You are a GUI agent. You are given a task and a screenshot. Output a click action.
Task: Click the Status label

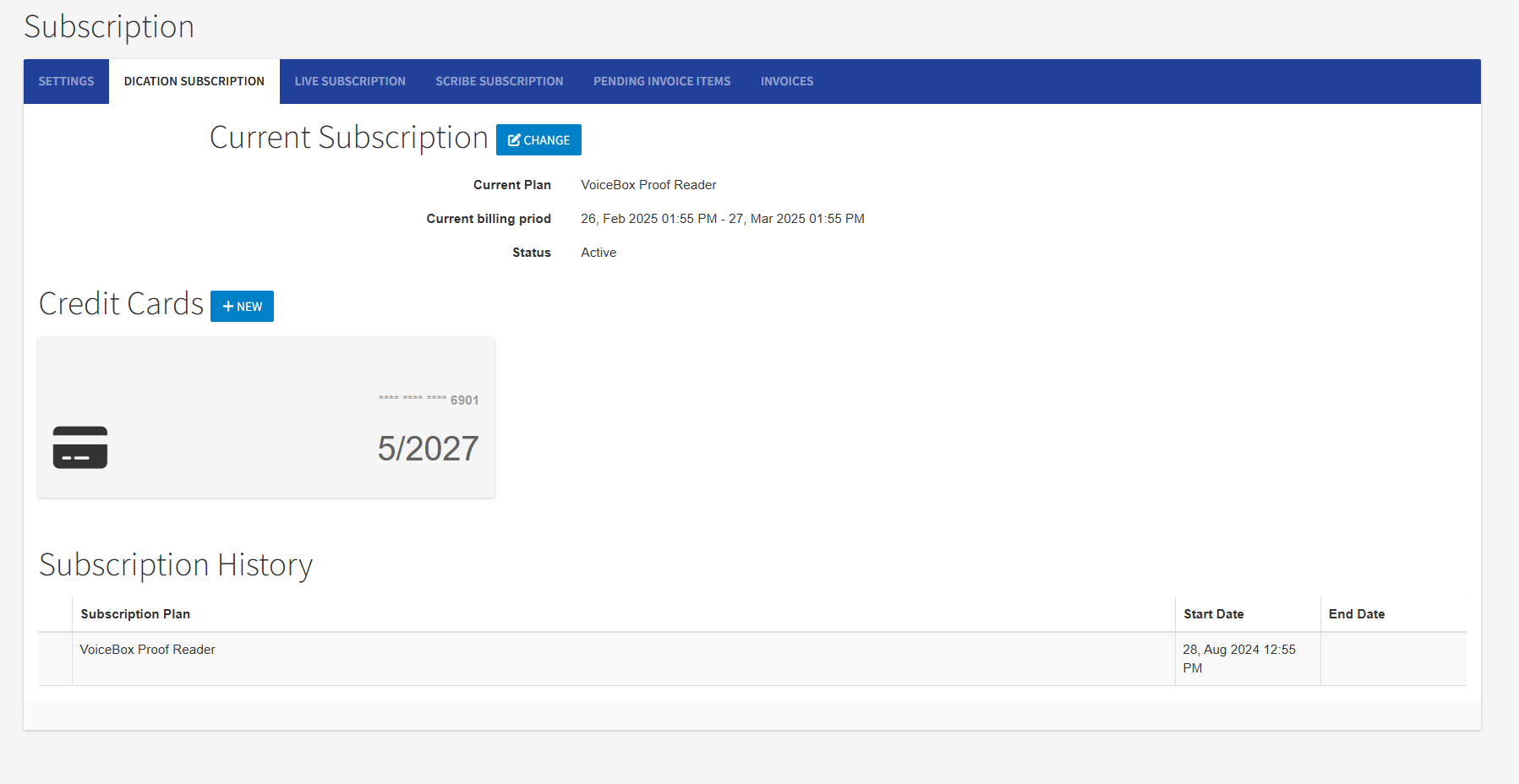(x=532, y=253)
